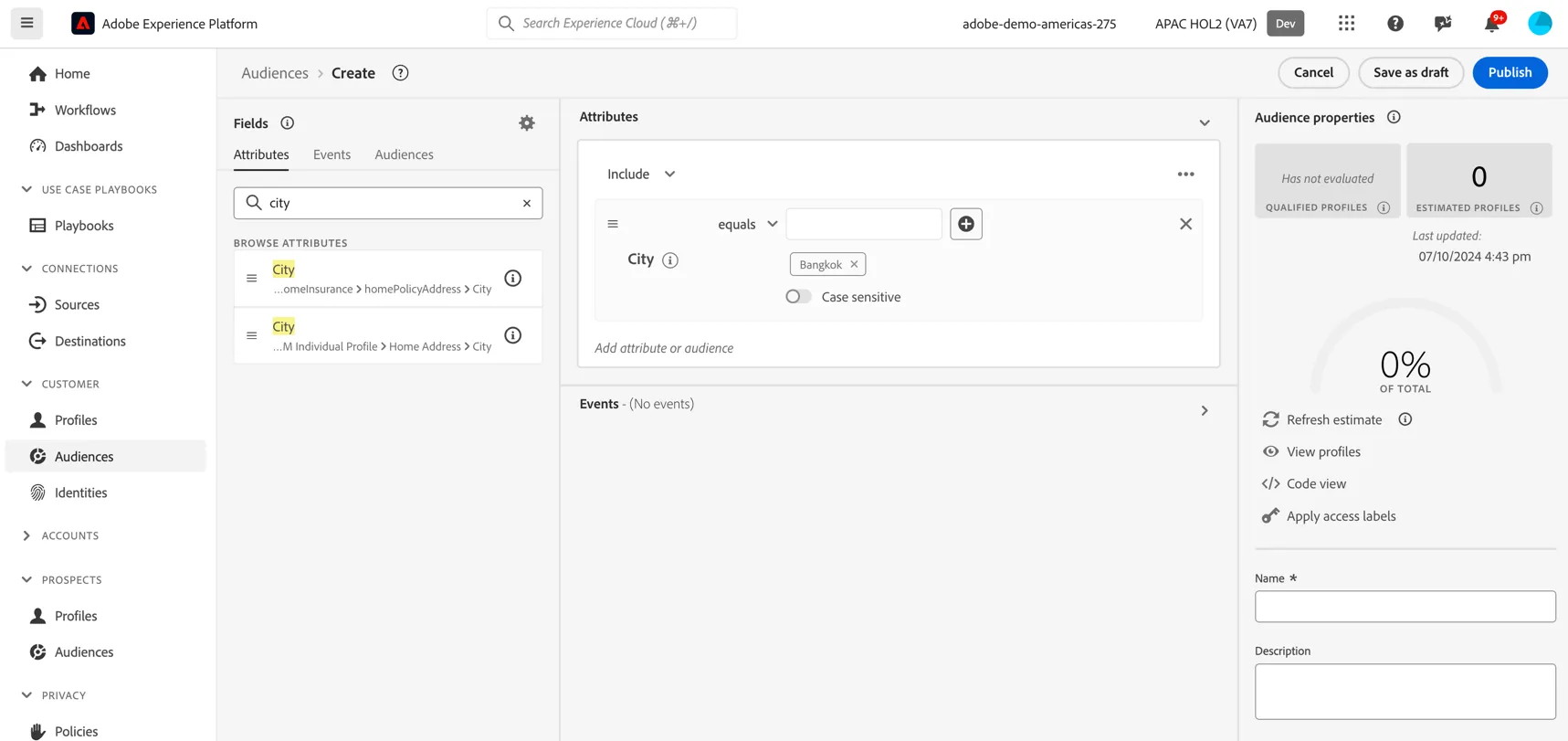The width and height of the screenshot is (1568, 741).
Task: Open the hamburger navigation menu
Action: click(26, 23)
